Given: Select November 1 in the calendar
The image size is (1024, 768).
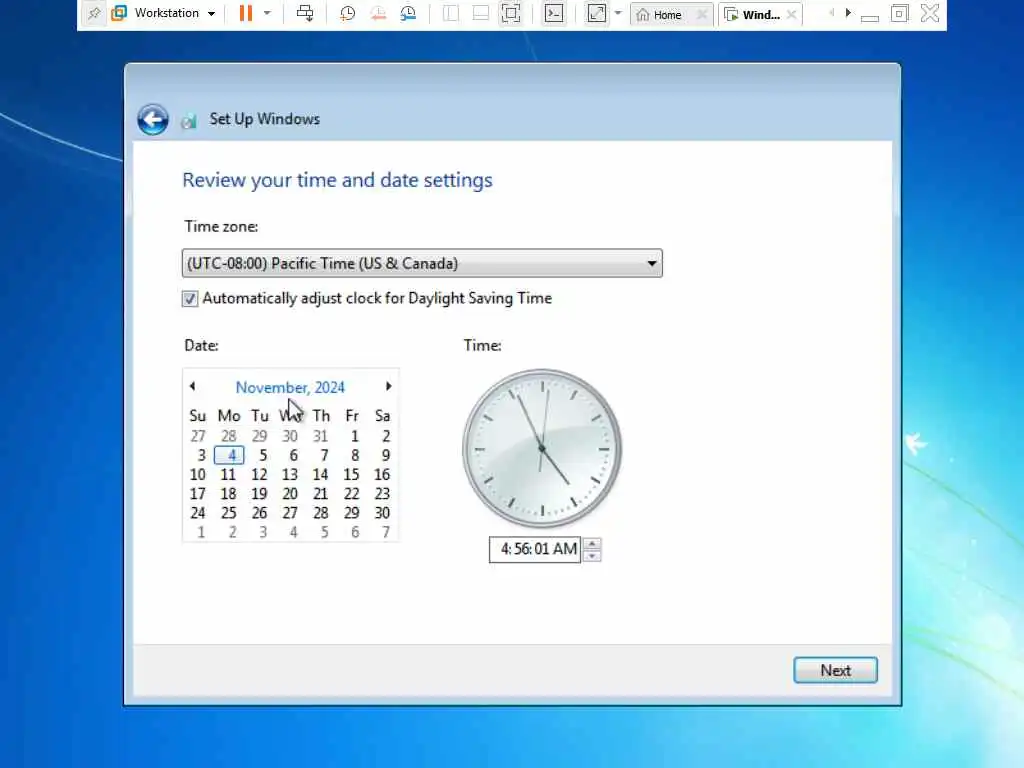Looking at the screenshot, I should [x=354, y=436].
